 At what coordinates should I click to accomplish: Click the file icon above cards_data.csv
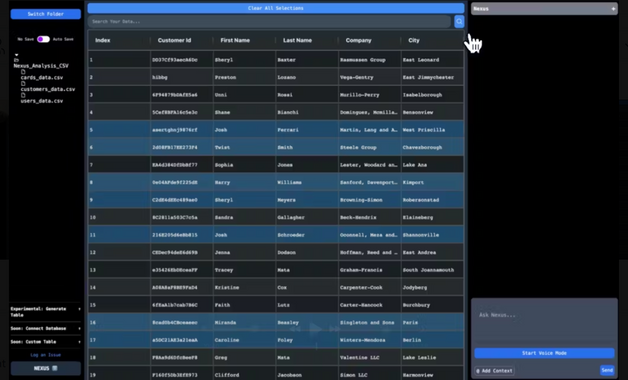pos(23,72)
